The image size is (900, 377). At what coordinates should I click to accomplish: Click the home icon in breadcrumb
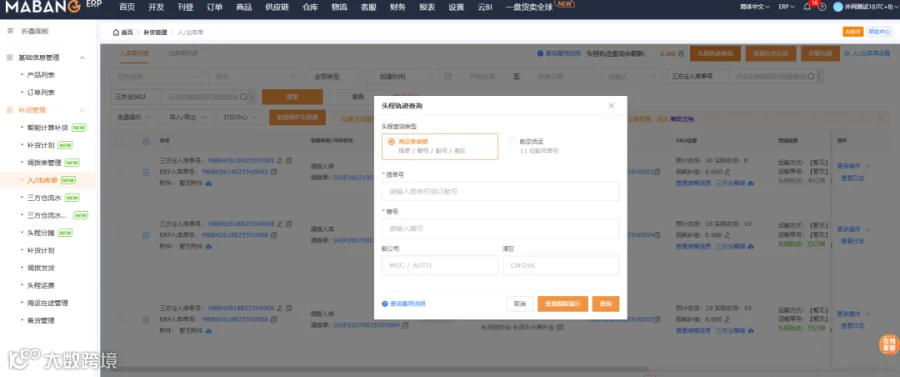(x=116, y=32)
